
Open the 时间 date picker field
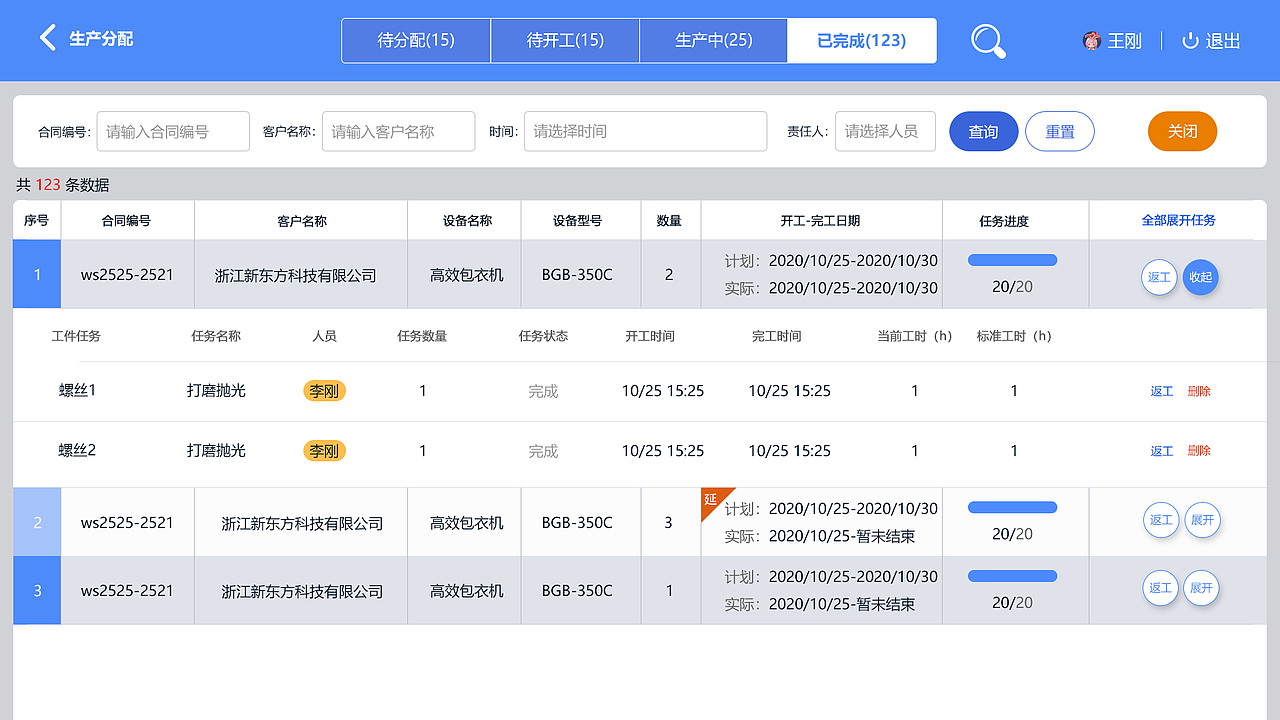tap(645, 131)
